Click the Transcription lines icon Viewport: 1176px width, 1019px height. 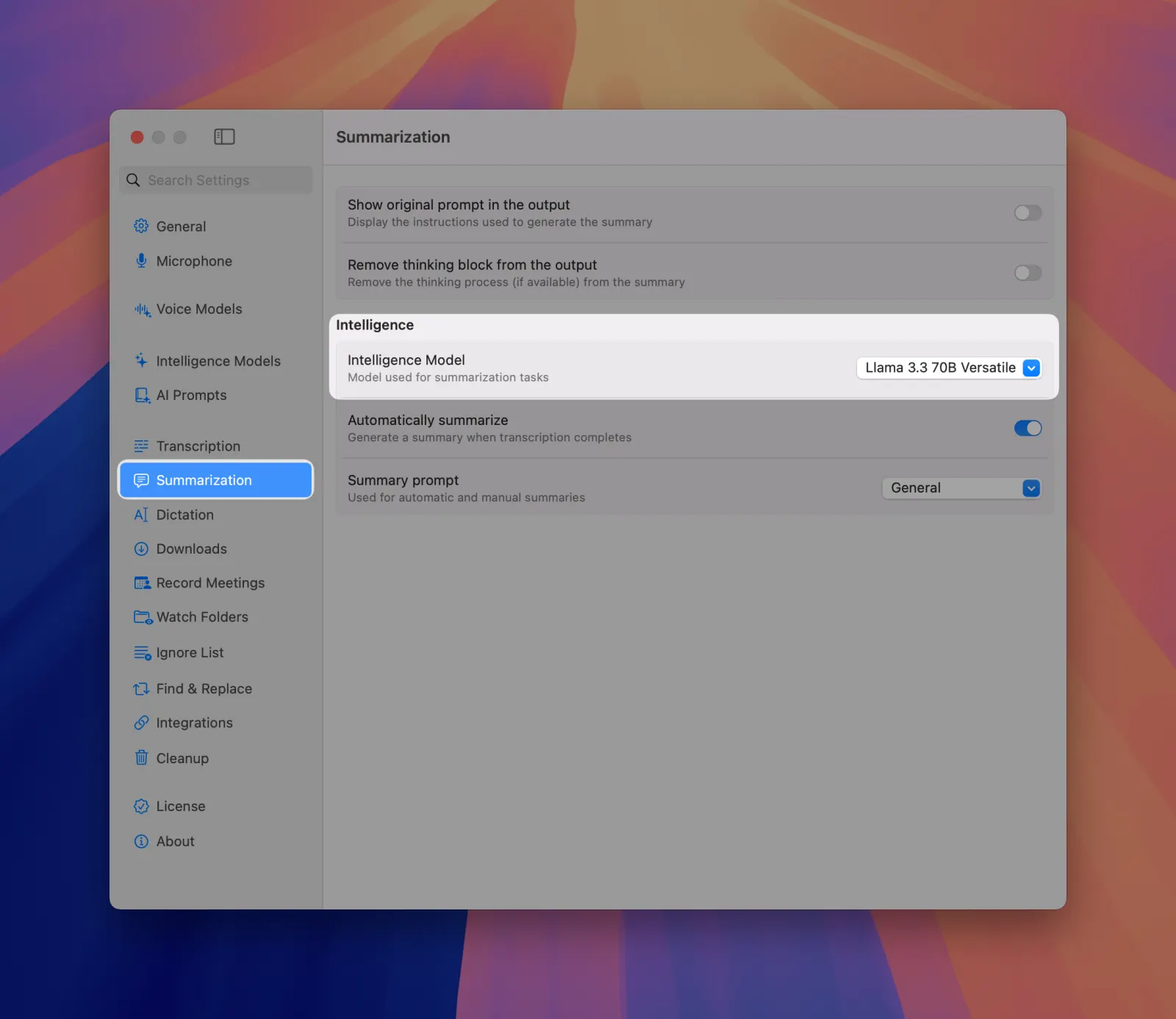coord(141,446)
